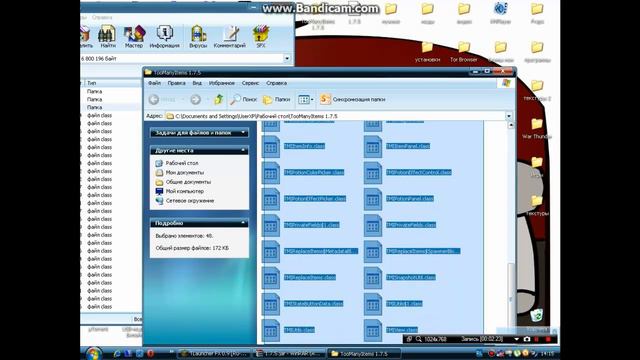
Task: Go up one folder level in Explorer
Action: click(x=219, y=99)
